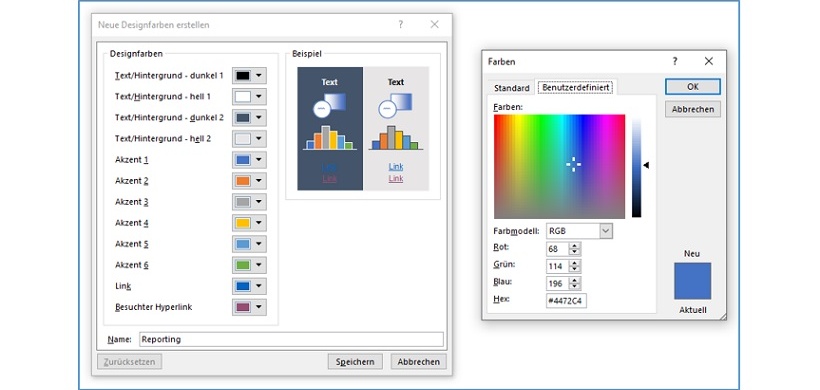Click the Farbmodell label
The width and height of the screenshot is (820, 390).
516,231
